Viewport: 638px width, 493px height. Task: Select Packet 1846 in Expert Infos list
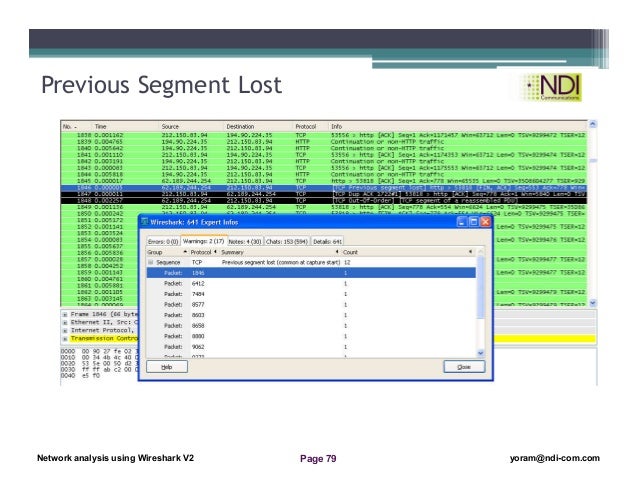pyautogui.click(x=311, y=273)
